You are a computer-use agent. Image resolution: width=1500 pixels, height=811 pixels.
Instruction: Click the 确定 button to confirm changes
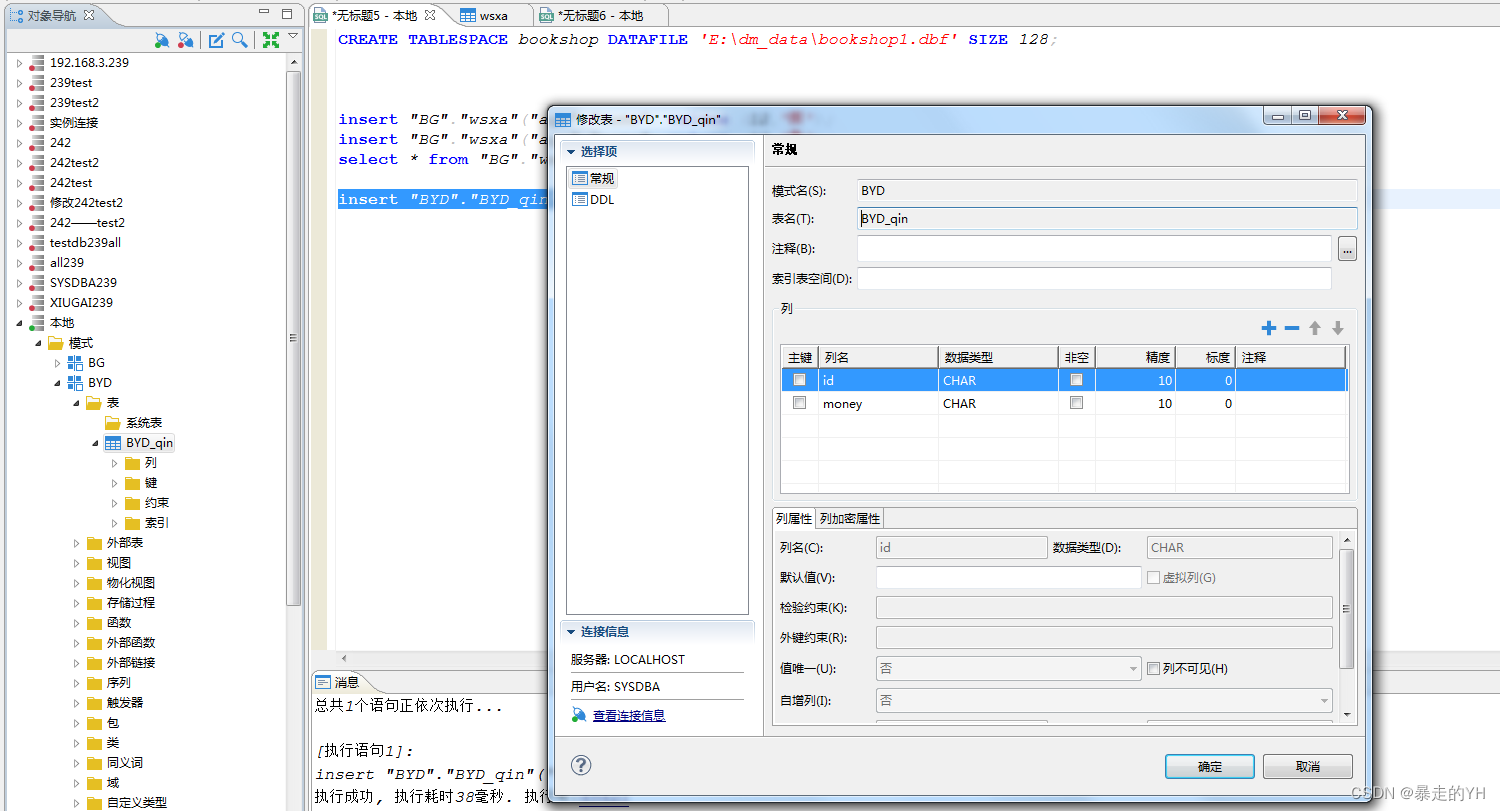tap(1209, 765)
